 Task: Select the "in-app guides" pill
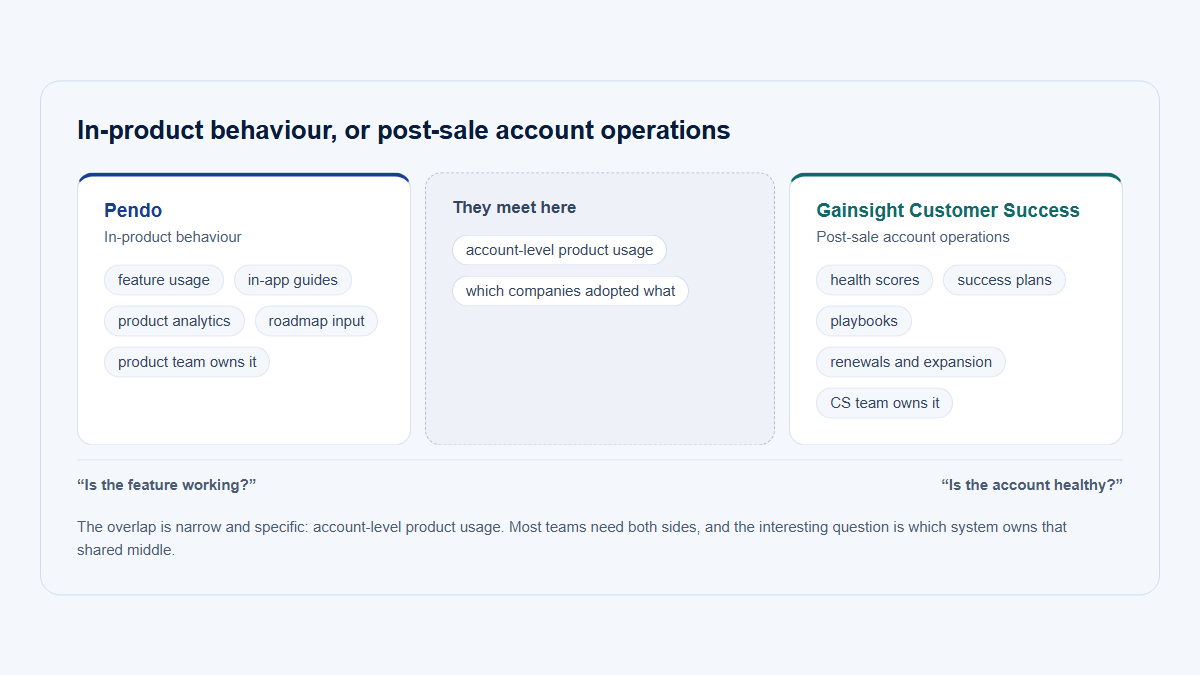(x=293, y=280)
